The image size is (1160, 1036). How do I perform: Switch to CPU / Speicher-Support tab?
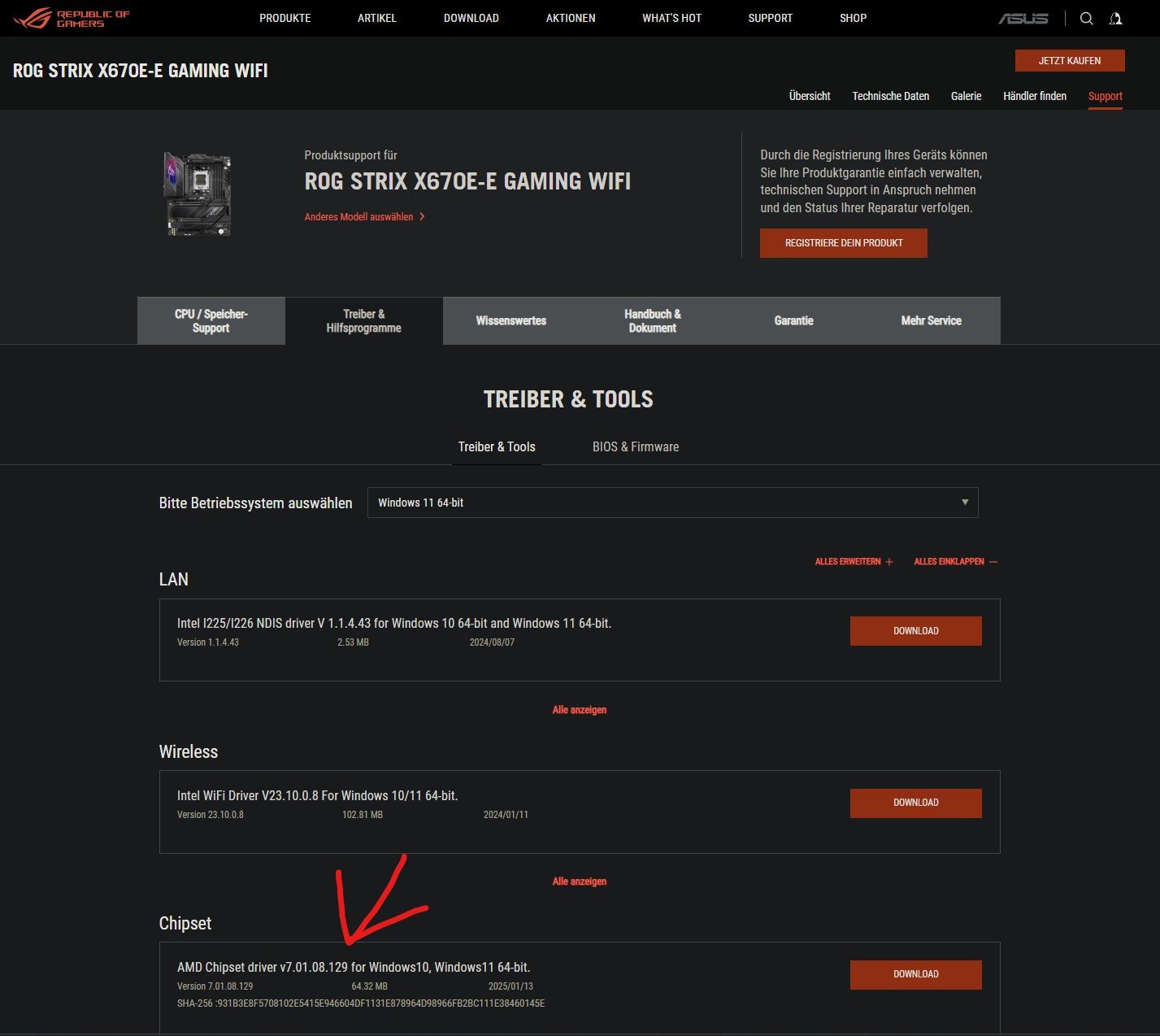point(211,320)
